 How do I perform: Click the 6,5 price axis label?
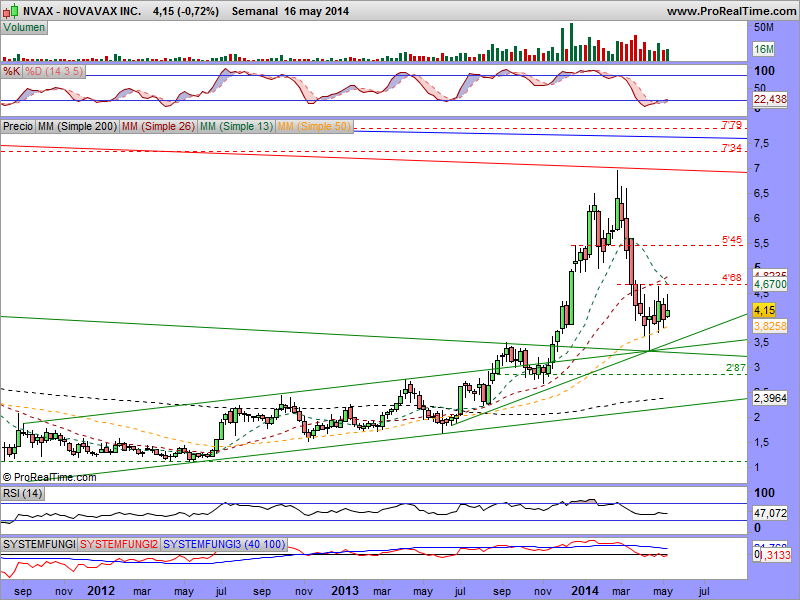(761, 193)
